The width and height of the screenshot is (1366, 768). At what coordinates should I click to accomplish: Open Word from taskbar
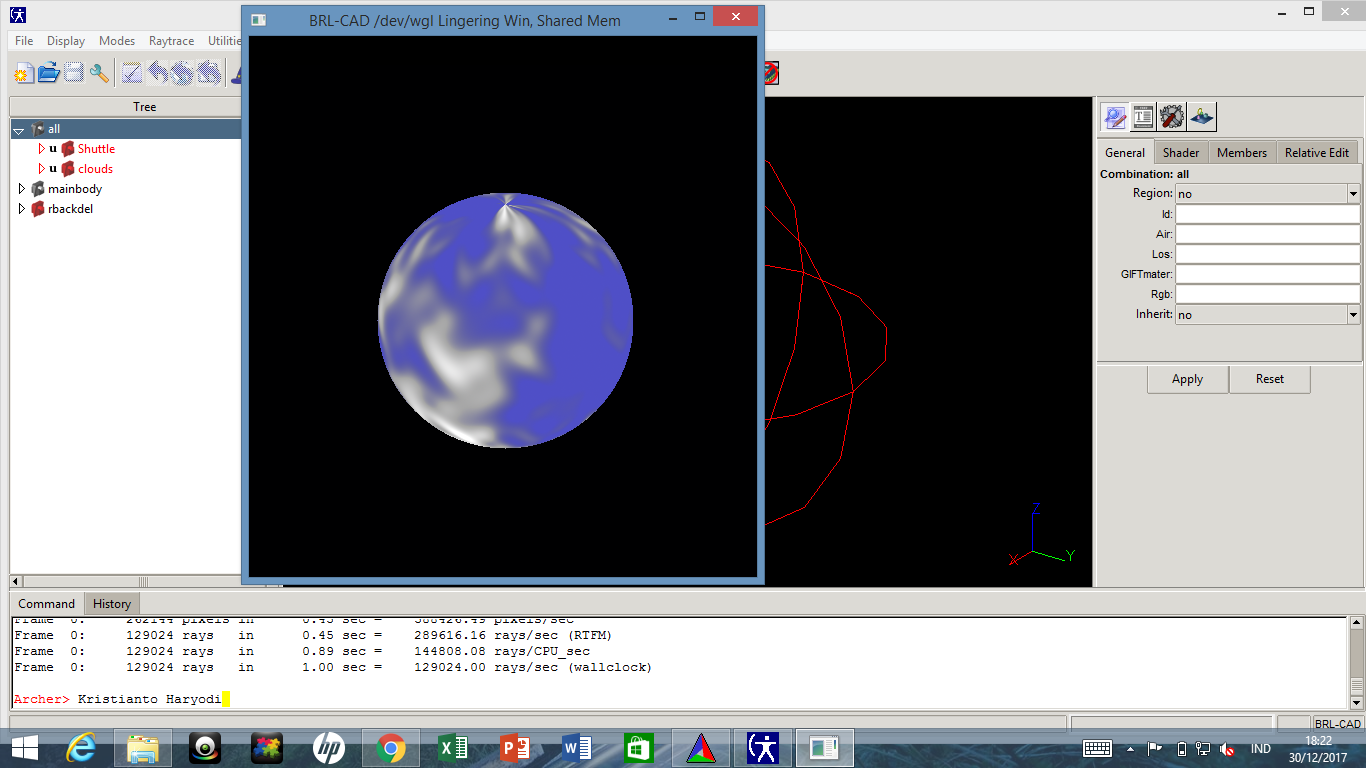tap(577, 748)
